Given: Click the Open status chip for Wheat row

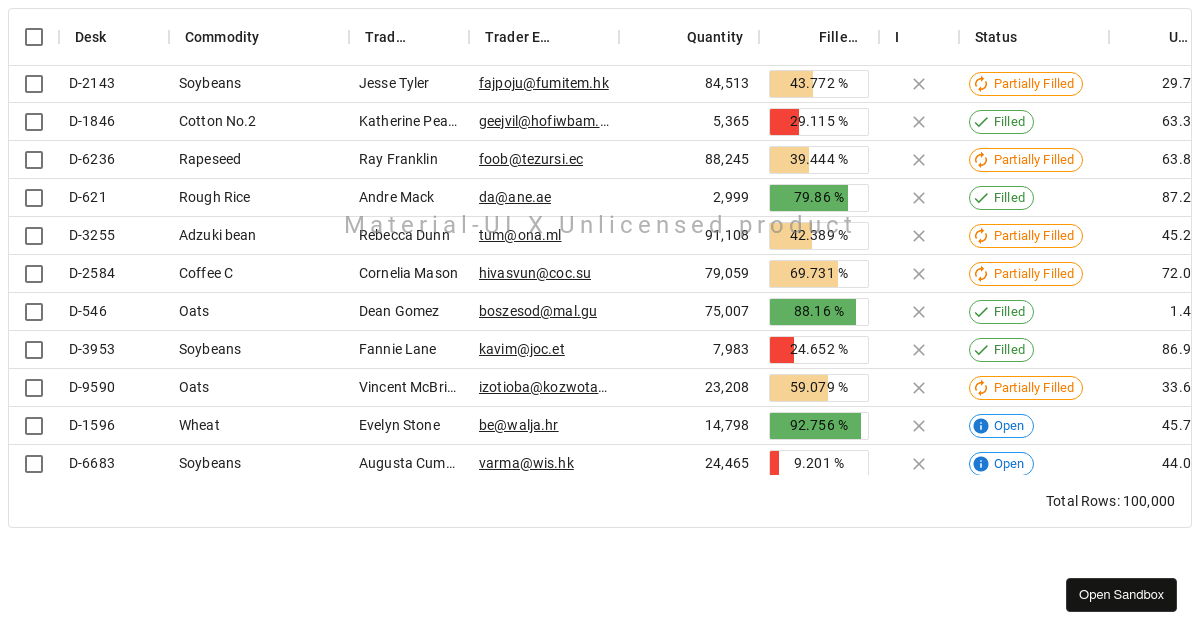Looking at the screenshot, I should pos(1001,426).
